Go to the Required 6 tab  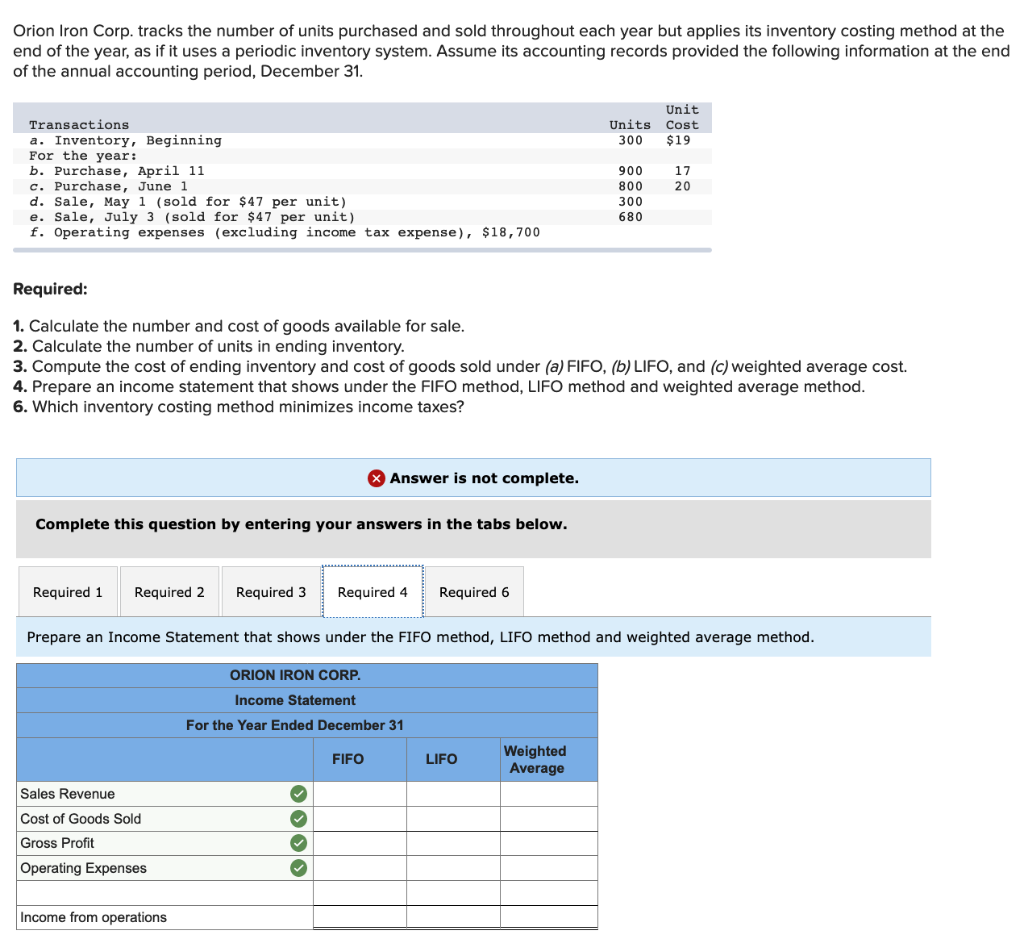[x=474, y=592]
